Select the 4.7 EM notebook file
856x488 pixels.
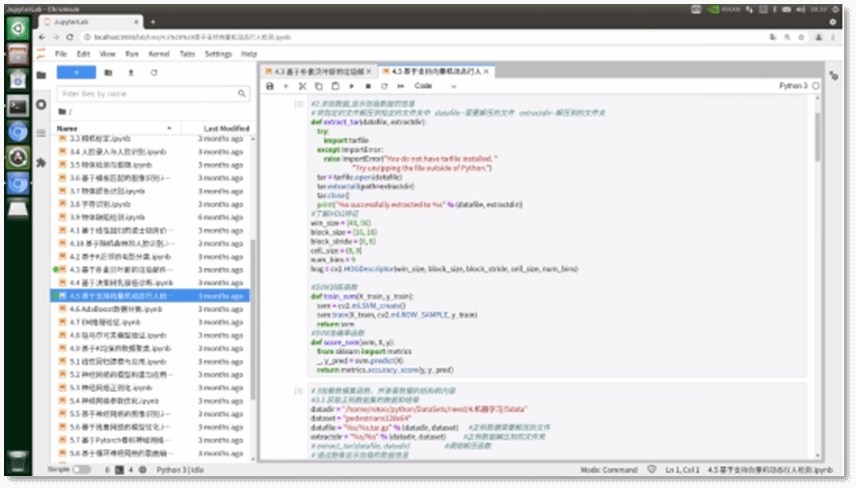pos(150,322)
